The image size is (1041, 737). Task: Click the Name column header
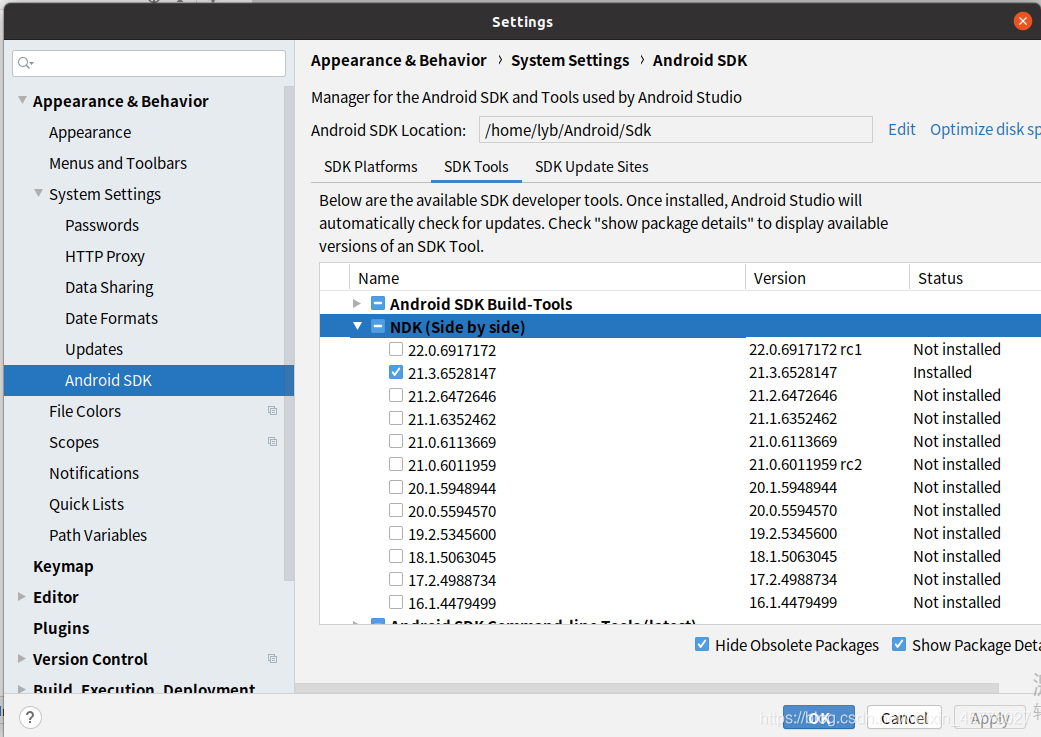tap(547, 278)
